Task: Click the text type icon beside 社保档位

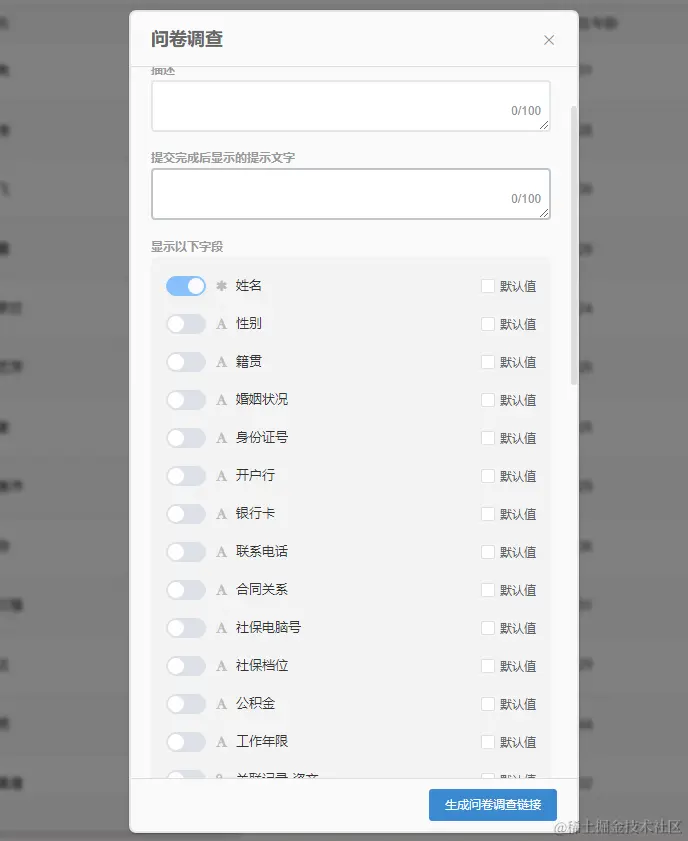Action: pos(221,666)
